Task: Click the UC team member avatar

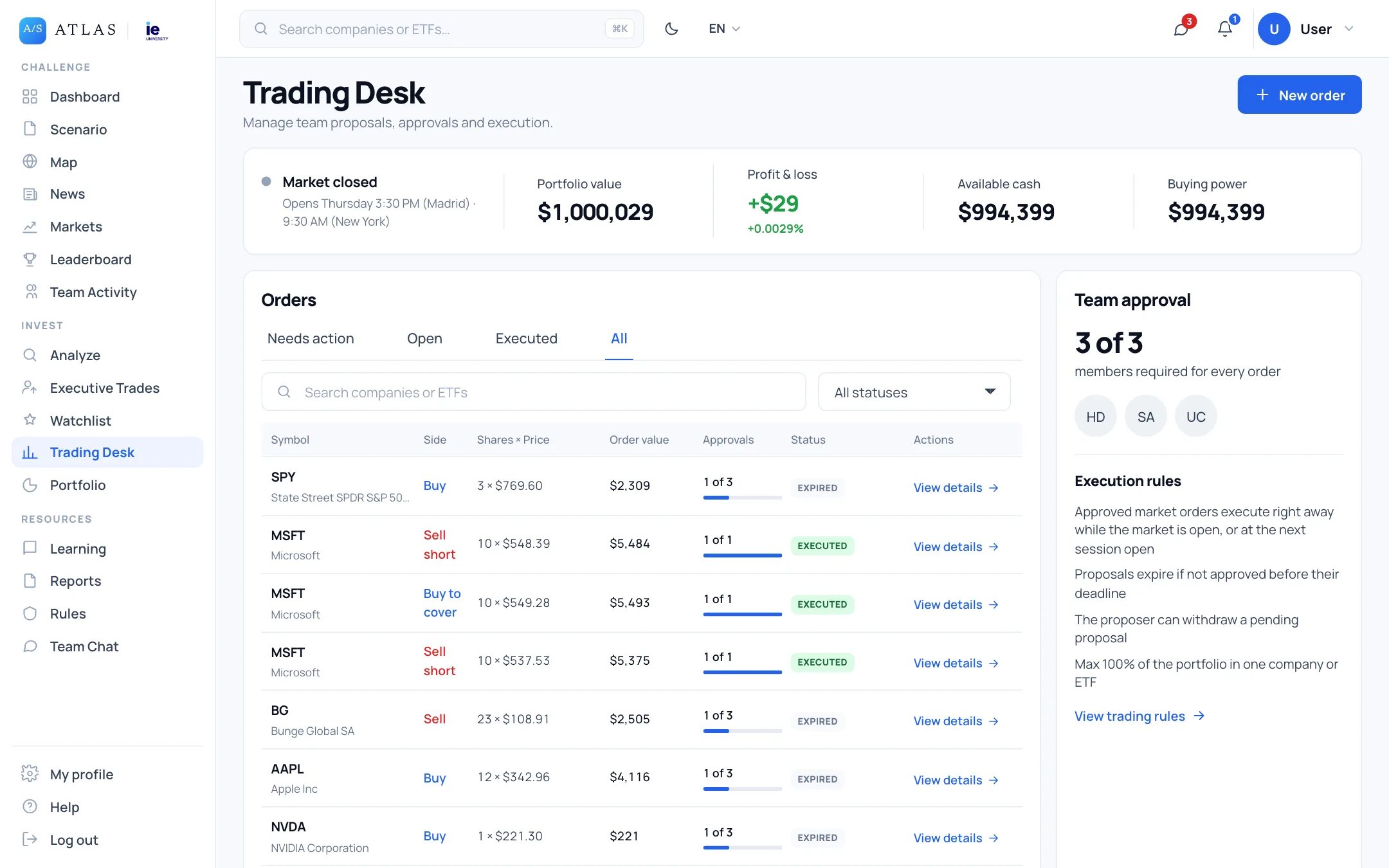Action: click(1195, 416)
